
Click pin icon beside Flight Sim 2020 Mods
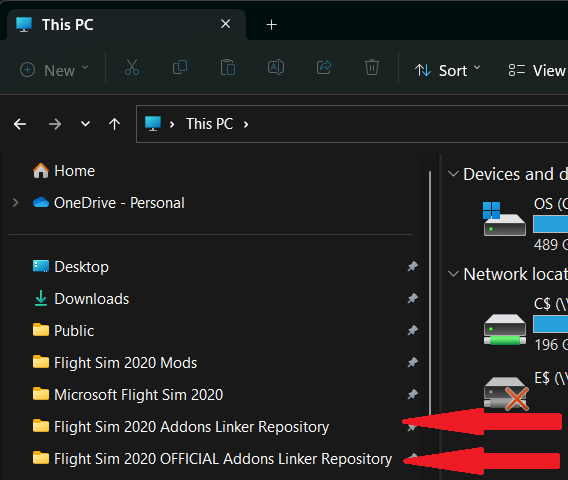coord(413,362)
